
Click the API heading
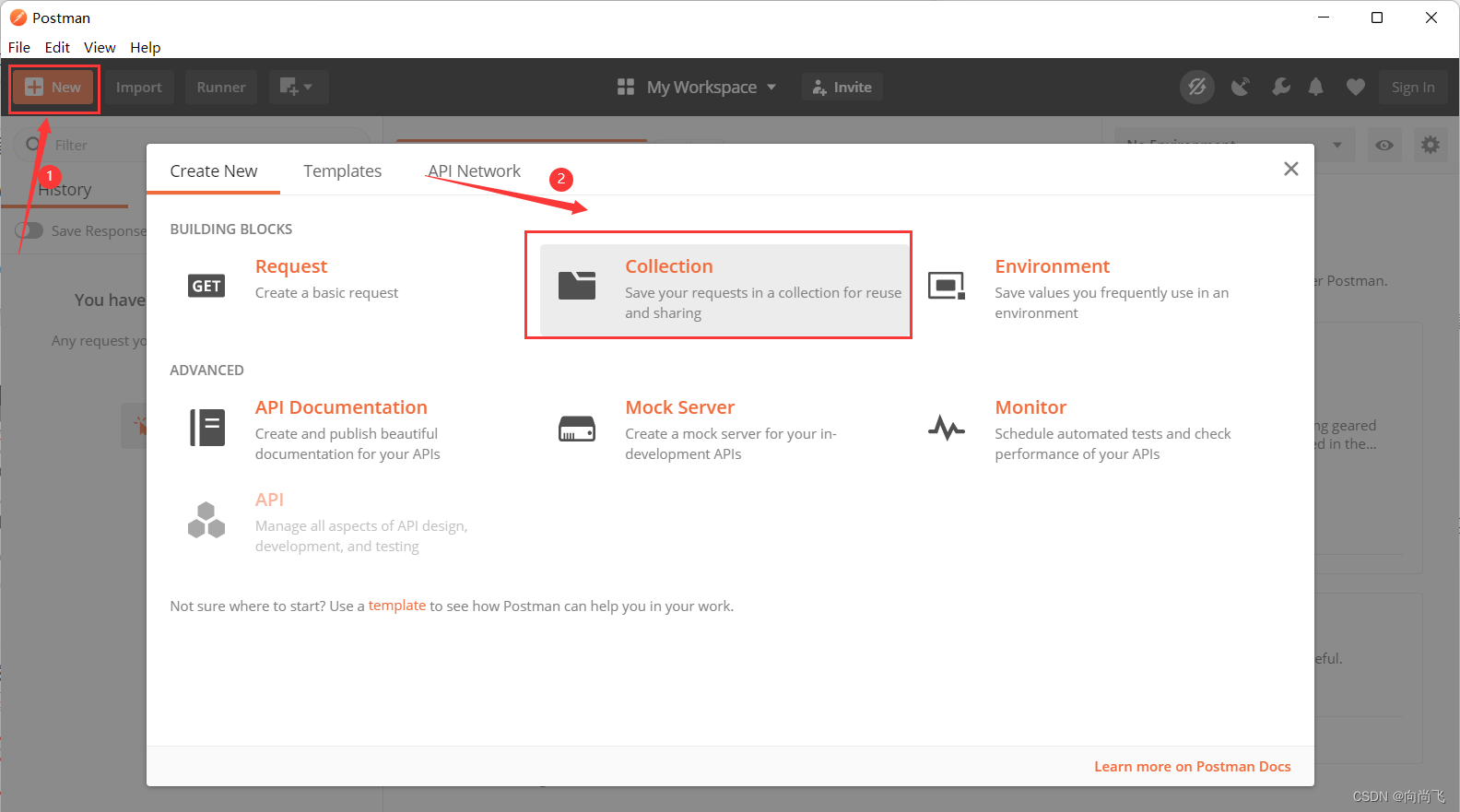tap(269, 500)
